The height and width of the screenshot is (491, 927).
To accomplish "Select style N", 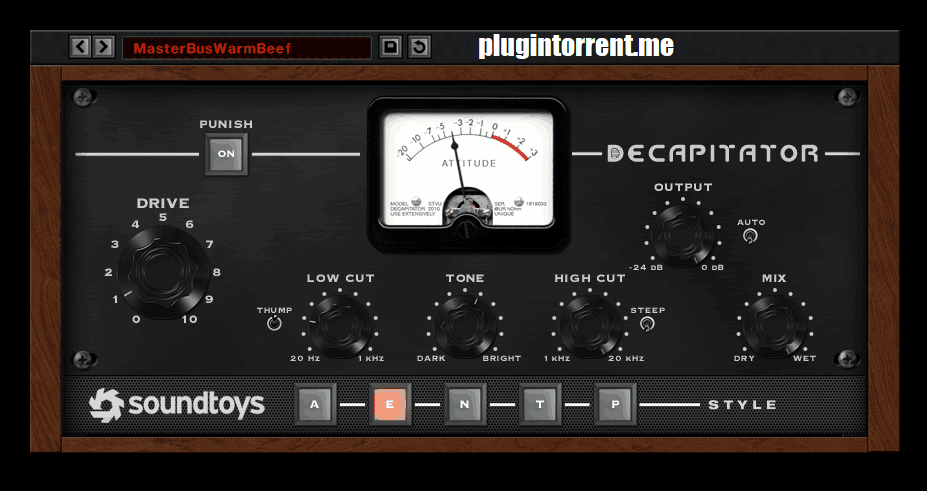I will 465,404.
